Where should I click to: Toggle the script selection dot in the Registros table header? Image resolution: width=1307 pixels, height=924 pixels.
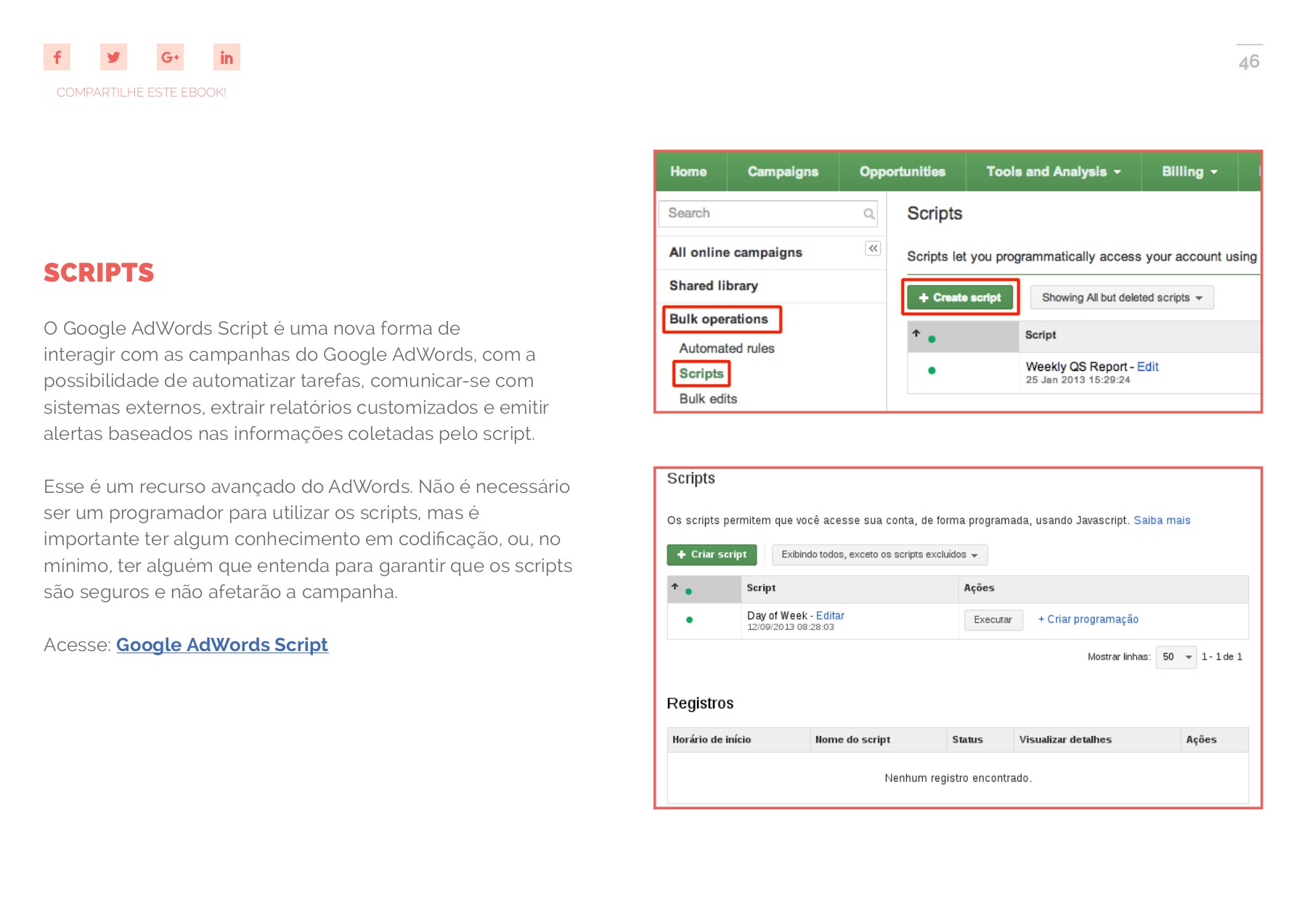(688, 592)
